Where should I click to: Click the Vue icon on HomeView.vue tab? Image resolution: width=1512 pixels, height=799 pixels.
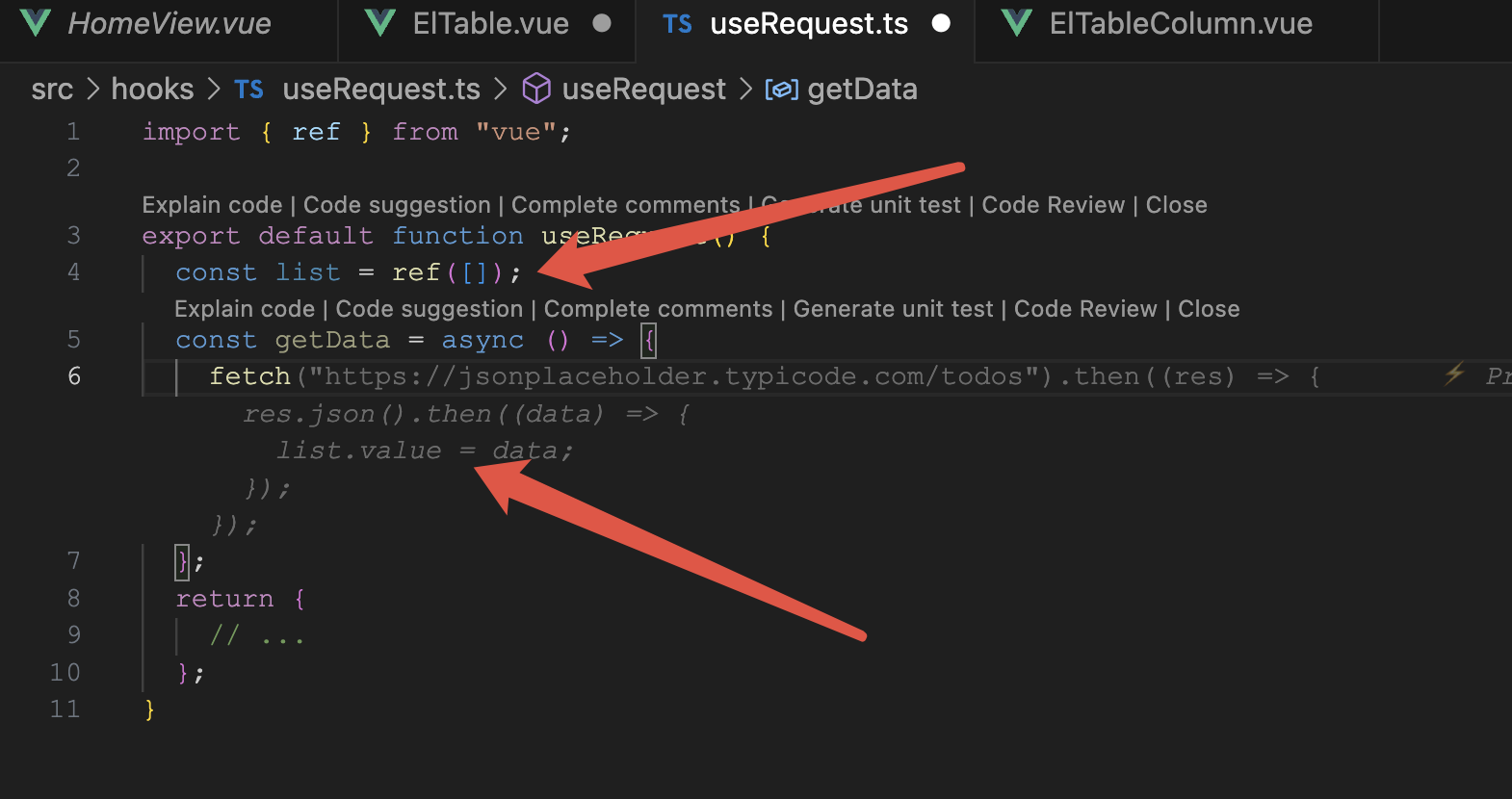[36, 23]
